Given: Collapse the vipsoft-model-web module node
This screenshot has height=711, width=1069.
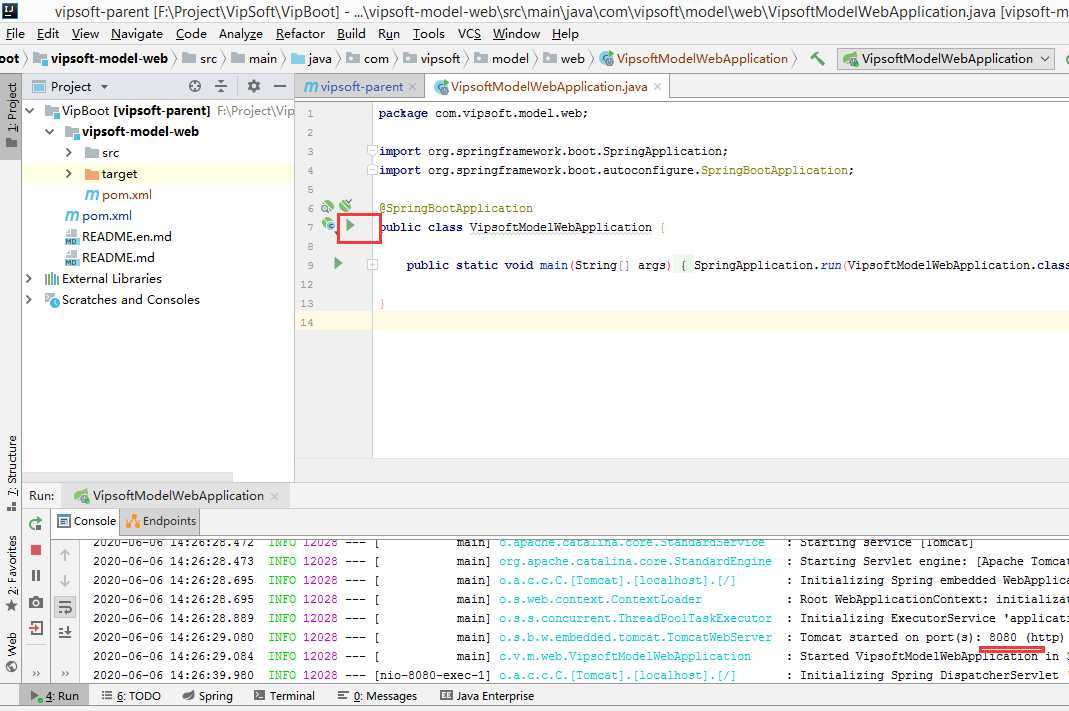Looking at the screenshot, I should coord(50,132).
